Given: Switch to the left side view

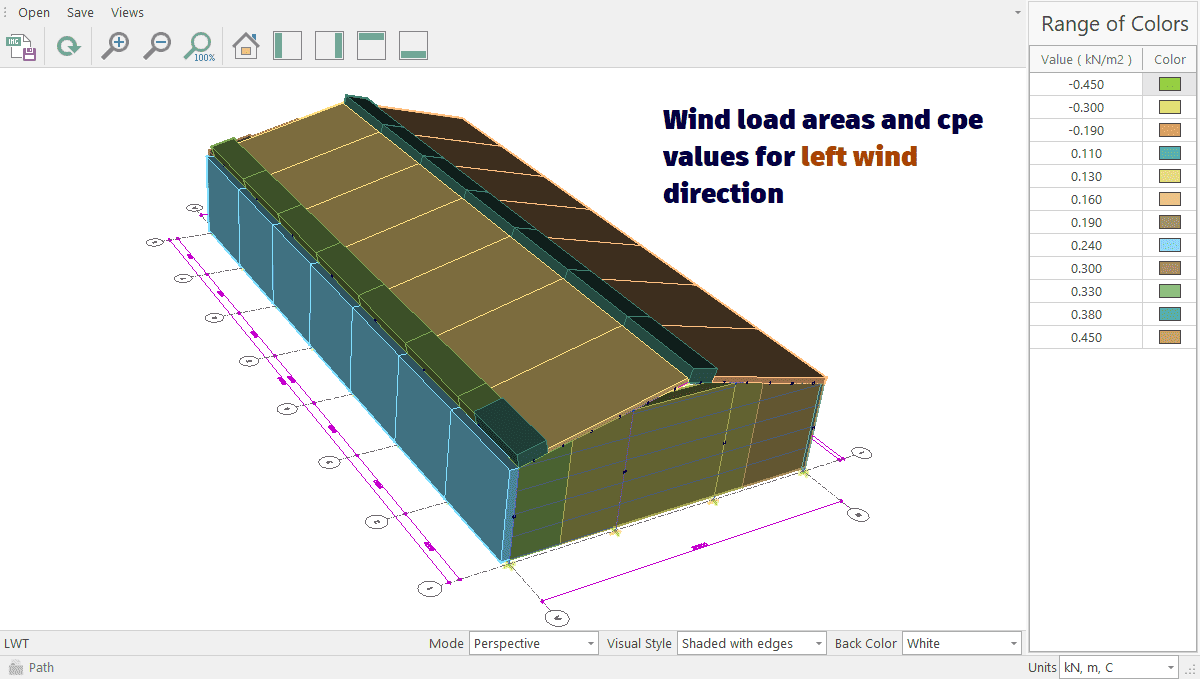Looking at the screenshot, I should [x=288, y=46].
